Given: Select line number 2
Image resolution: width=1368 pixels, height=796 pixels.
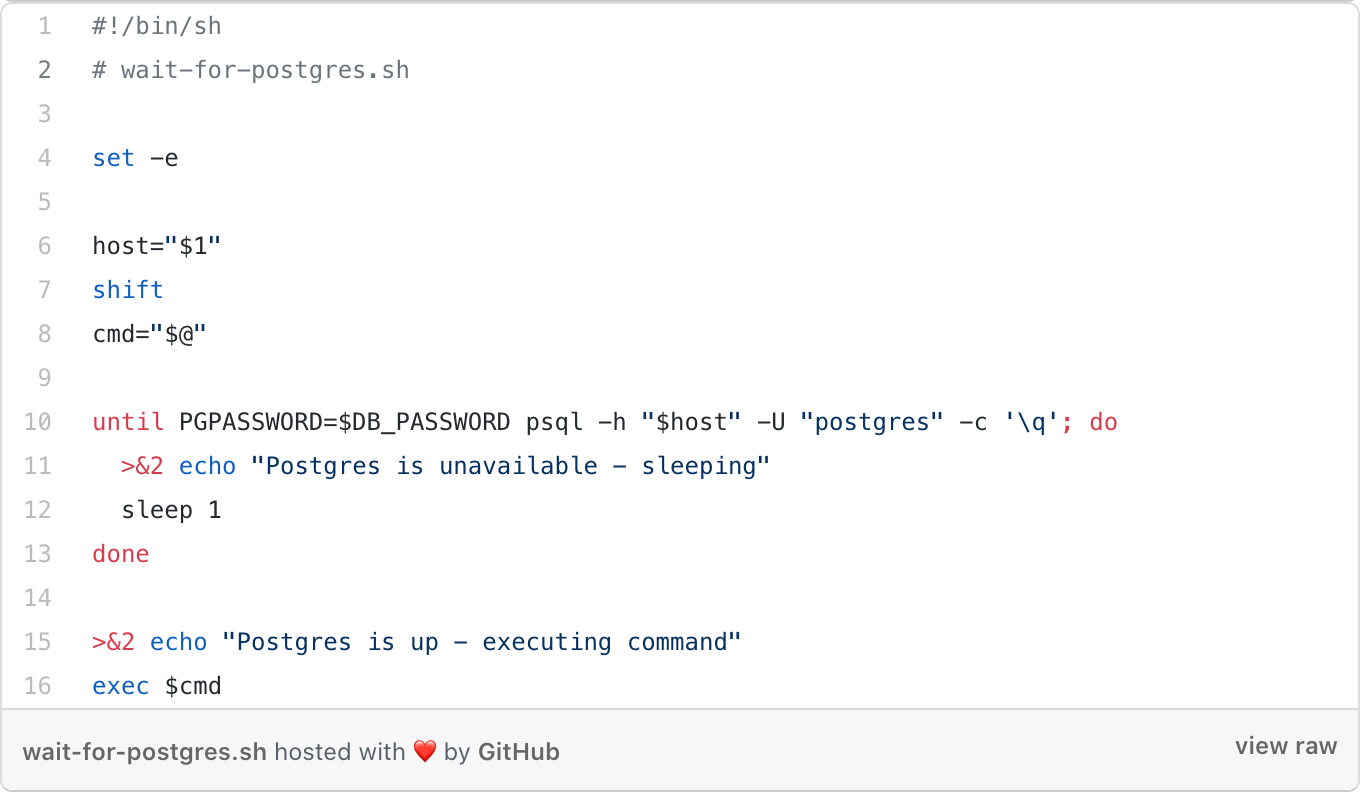Looking at the screenshot, I should pyautogui.click(x=44, y=71).
